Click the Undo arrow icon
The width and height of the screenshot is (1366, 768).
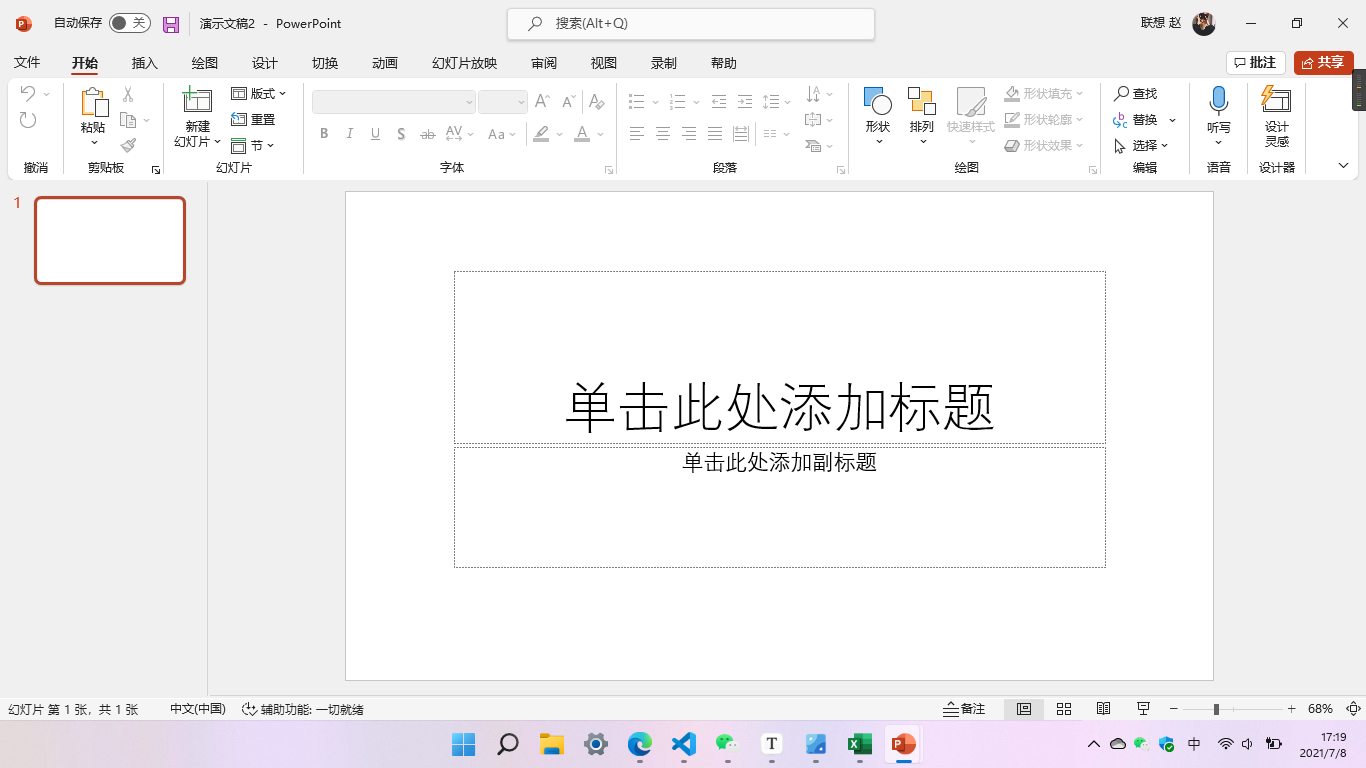coord(28,93)
